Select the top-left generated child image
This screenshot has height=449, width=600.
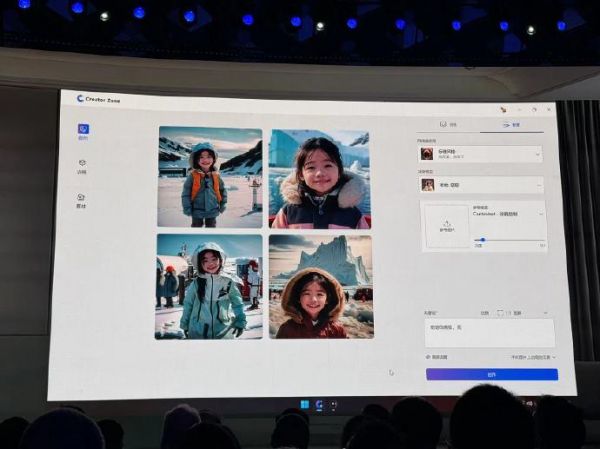pos(210,177)
